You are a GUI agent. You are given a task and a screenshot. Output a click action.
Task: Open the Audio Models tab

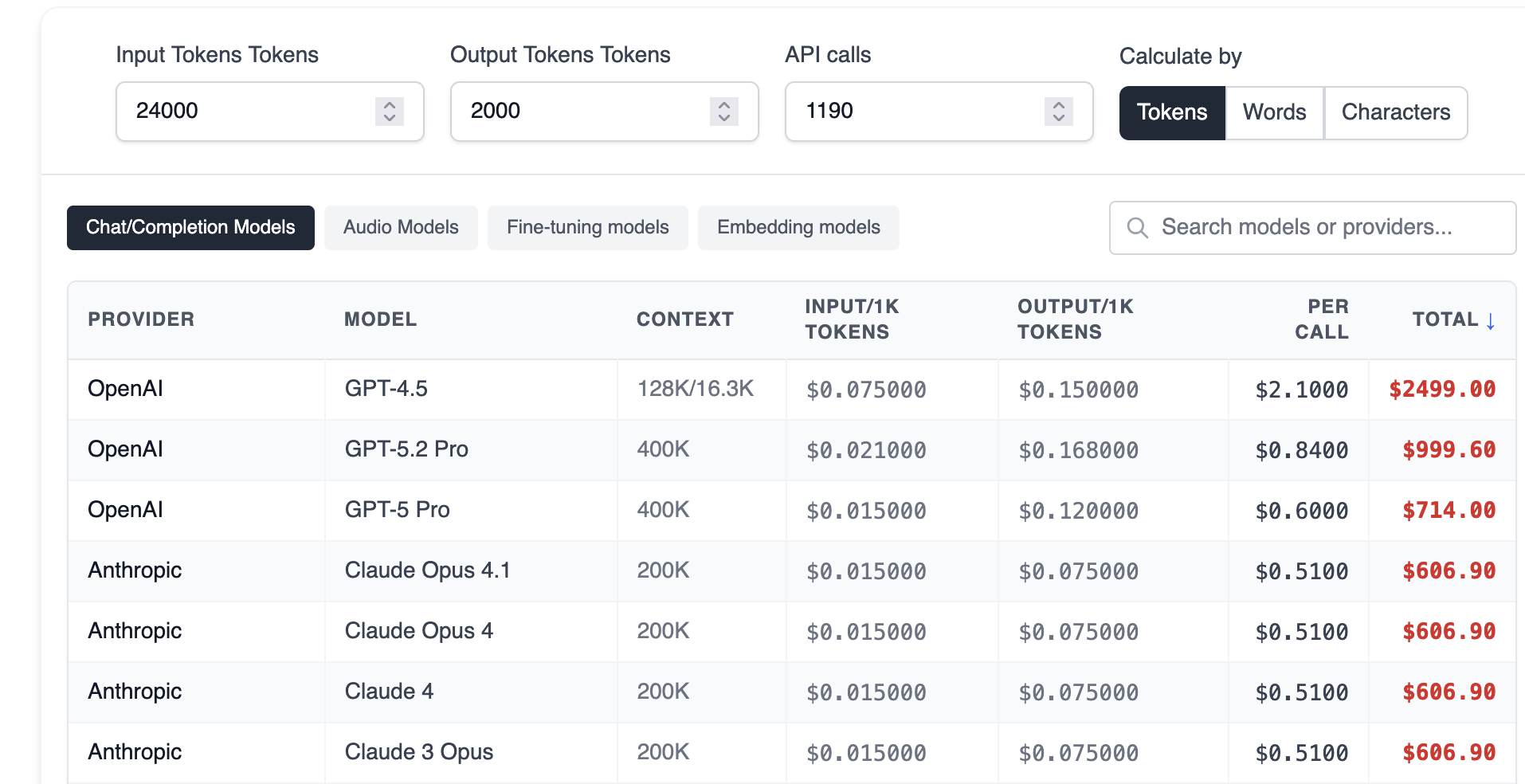pos(401,228)
